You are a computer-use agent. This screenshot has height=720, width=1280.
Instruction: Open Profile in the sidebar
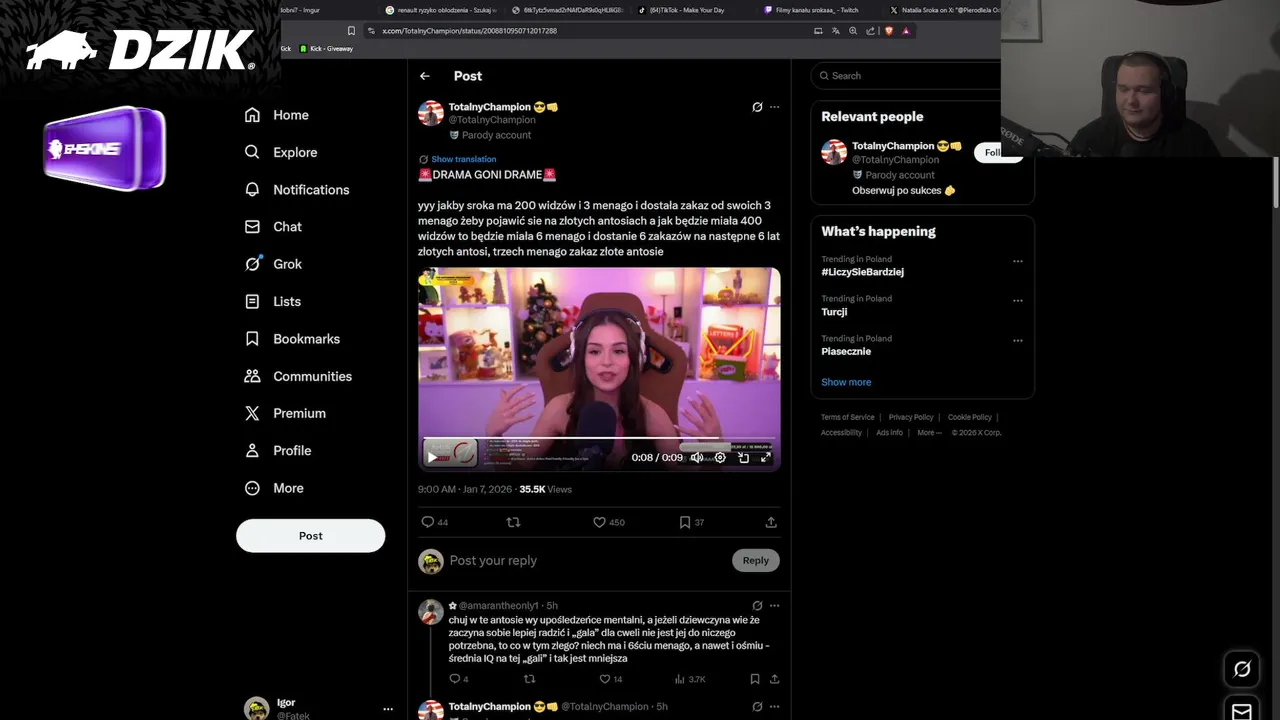pos(278,451)
